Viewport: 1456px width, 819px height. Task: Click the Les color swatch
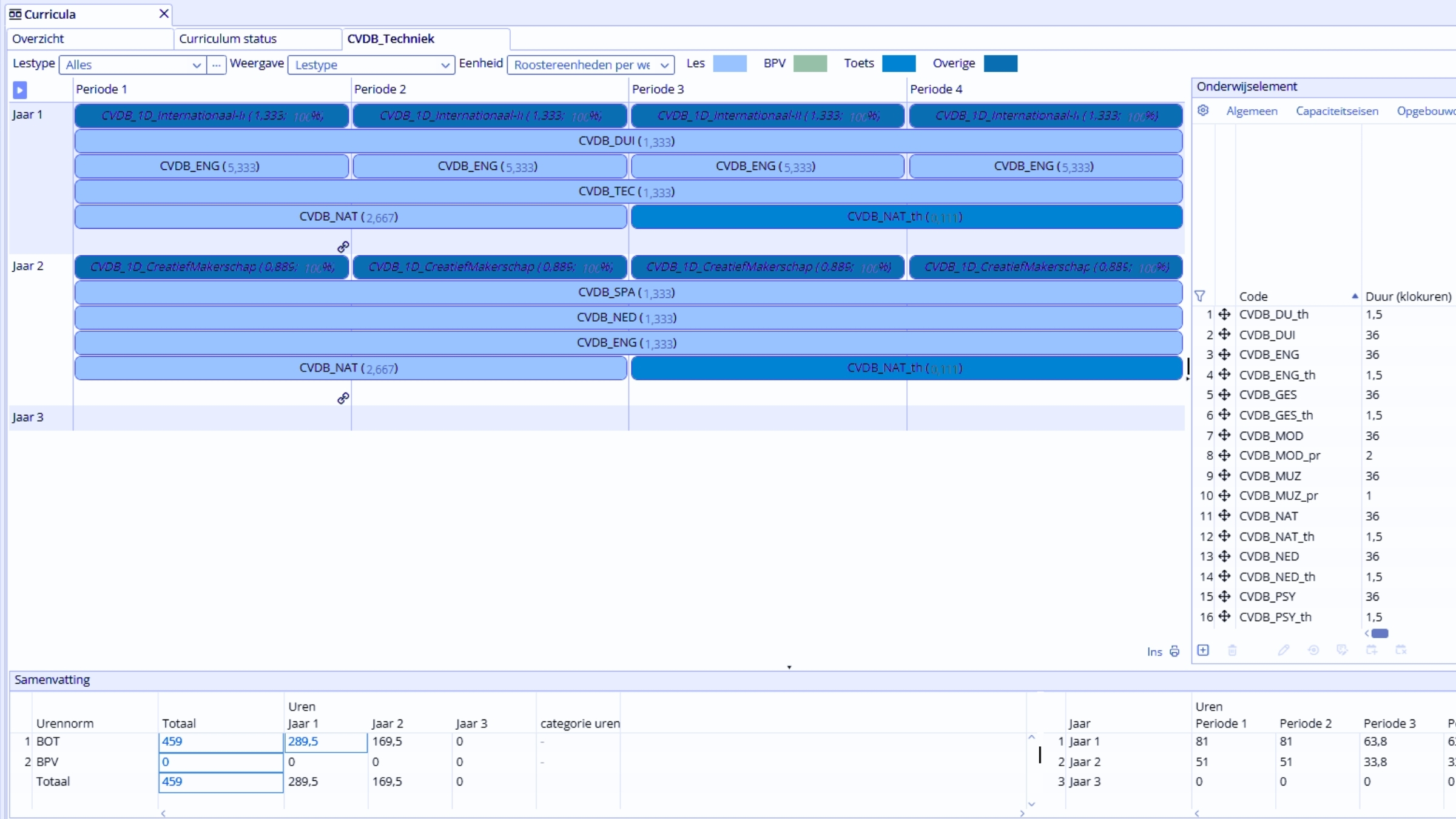(730, 64)
